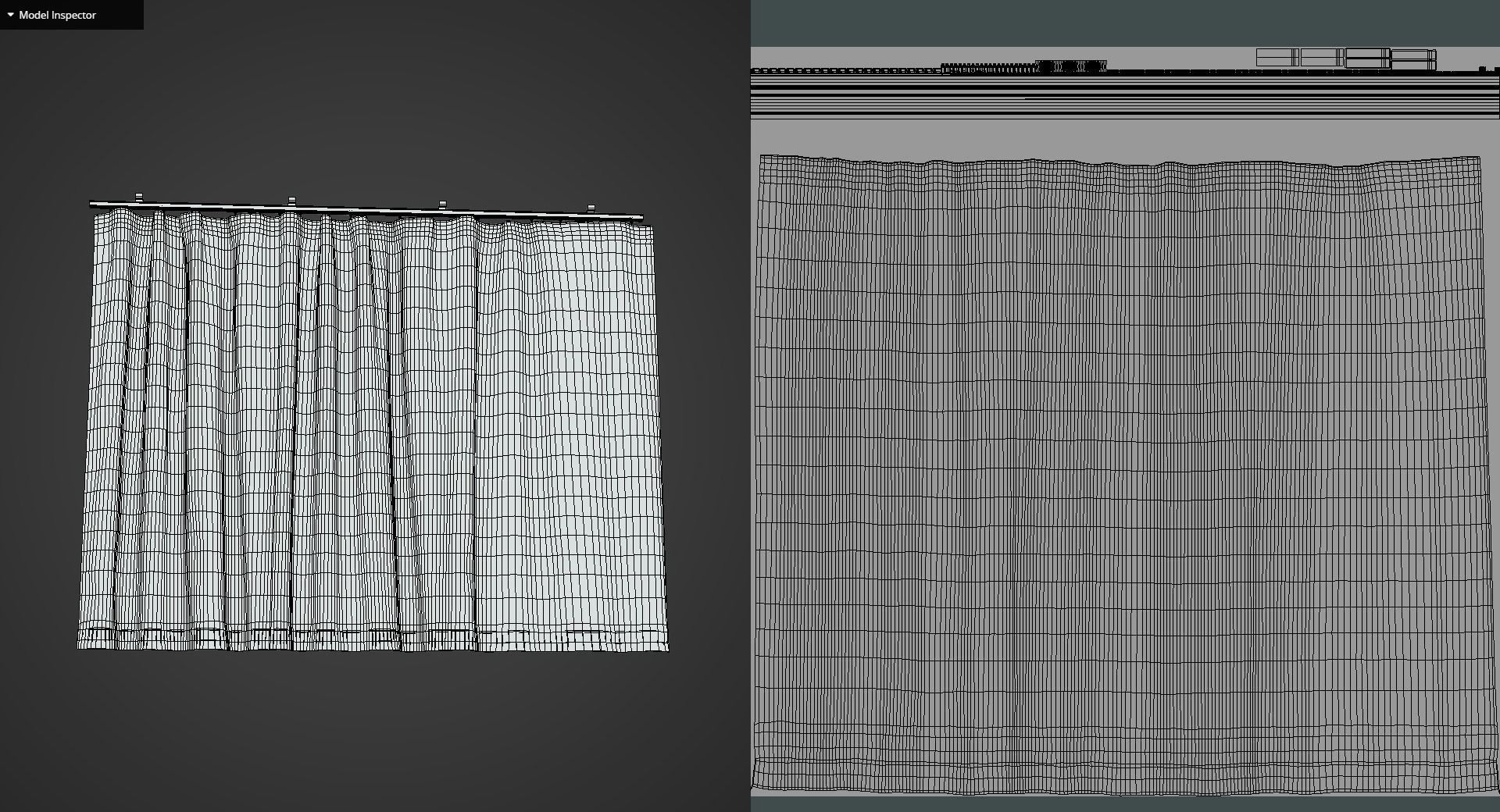Collapse the Model Inspector panel arrow
1500x812 pixels.
(10, 15)
